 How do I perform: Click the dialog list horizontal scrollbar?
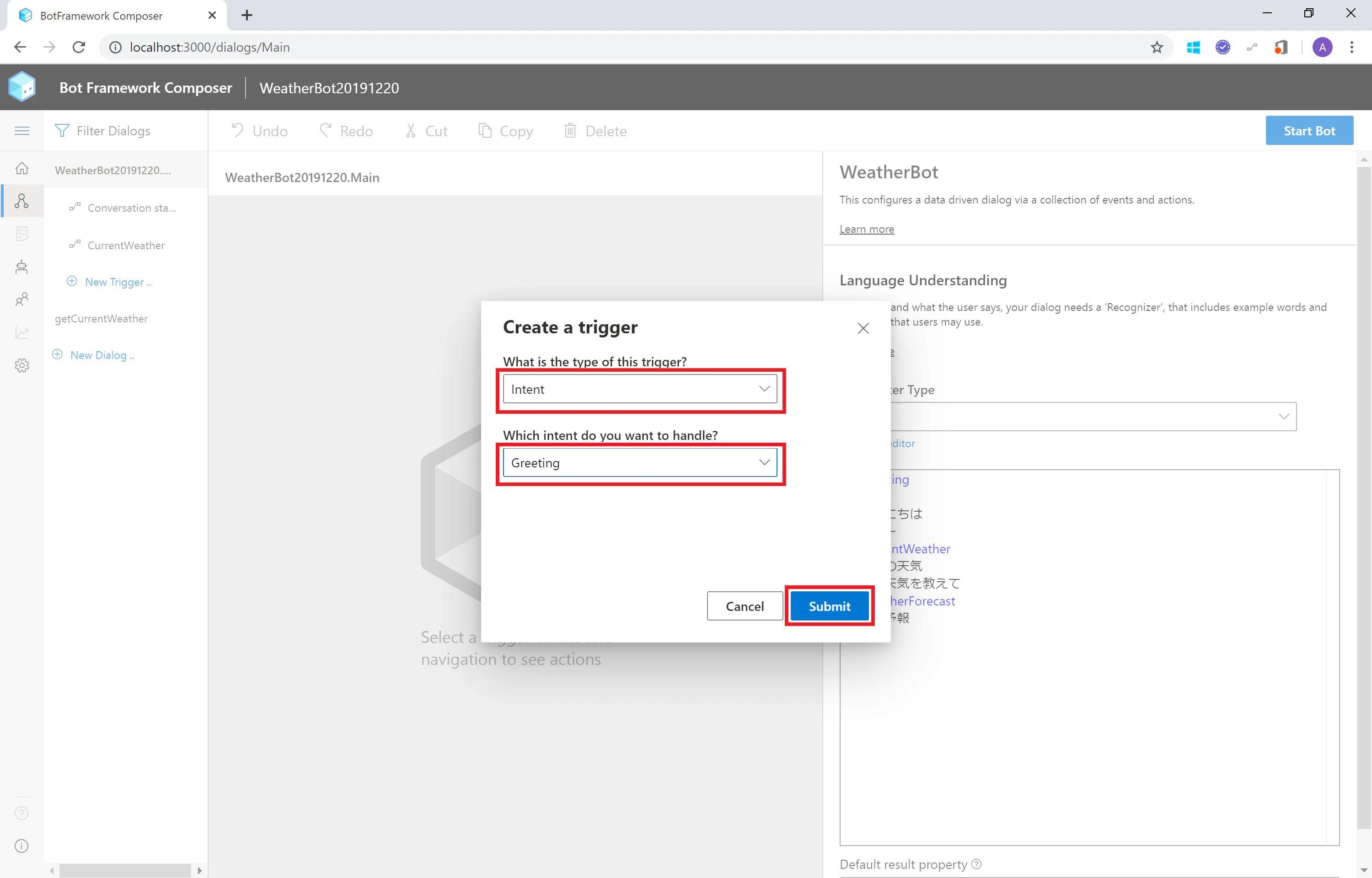125,871
